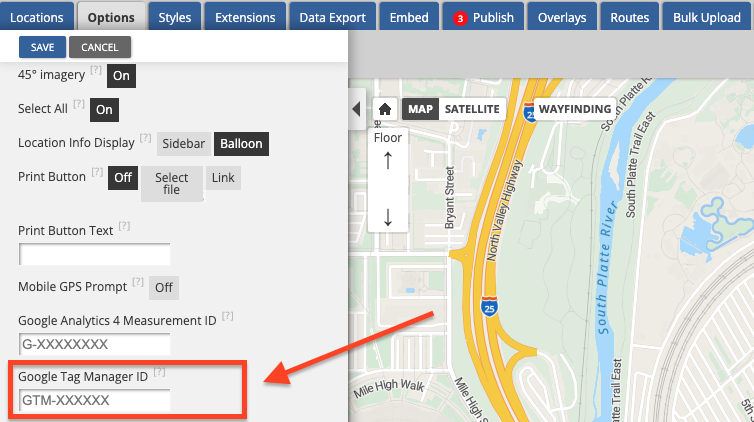The height and width of the screenshot is (422, 754).
Task: Toggle the Select All On switch
Action: 103,109
